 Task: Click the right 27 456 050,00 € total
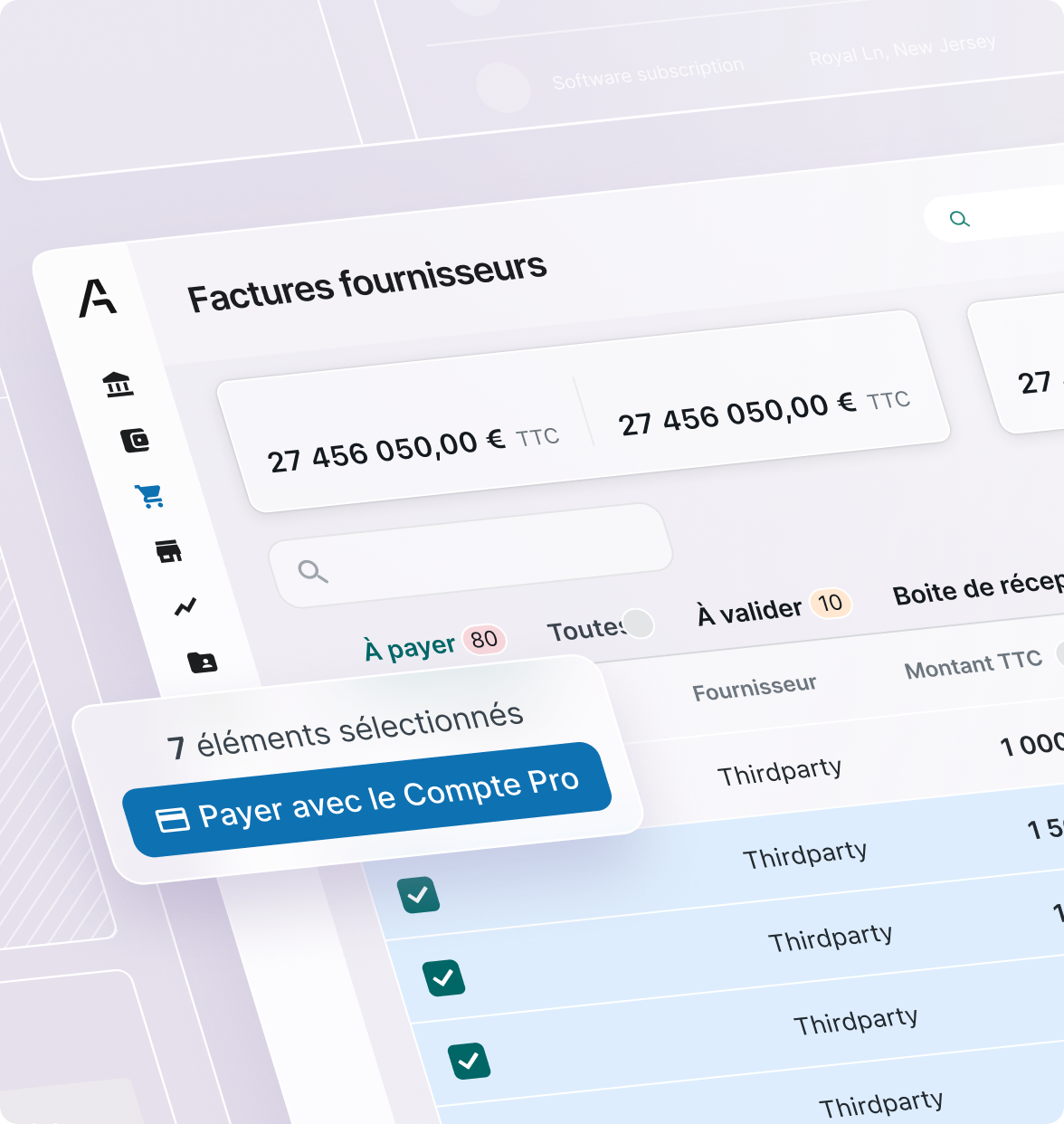pos(736,414)
